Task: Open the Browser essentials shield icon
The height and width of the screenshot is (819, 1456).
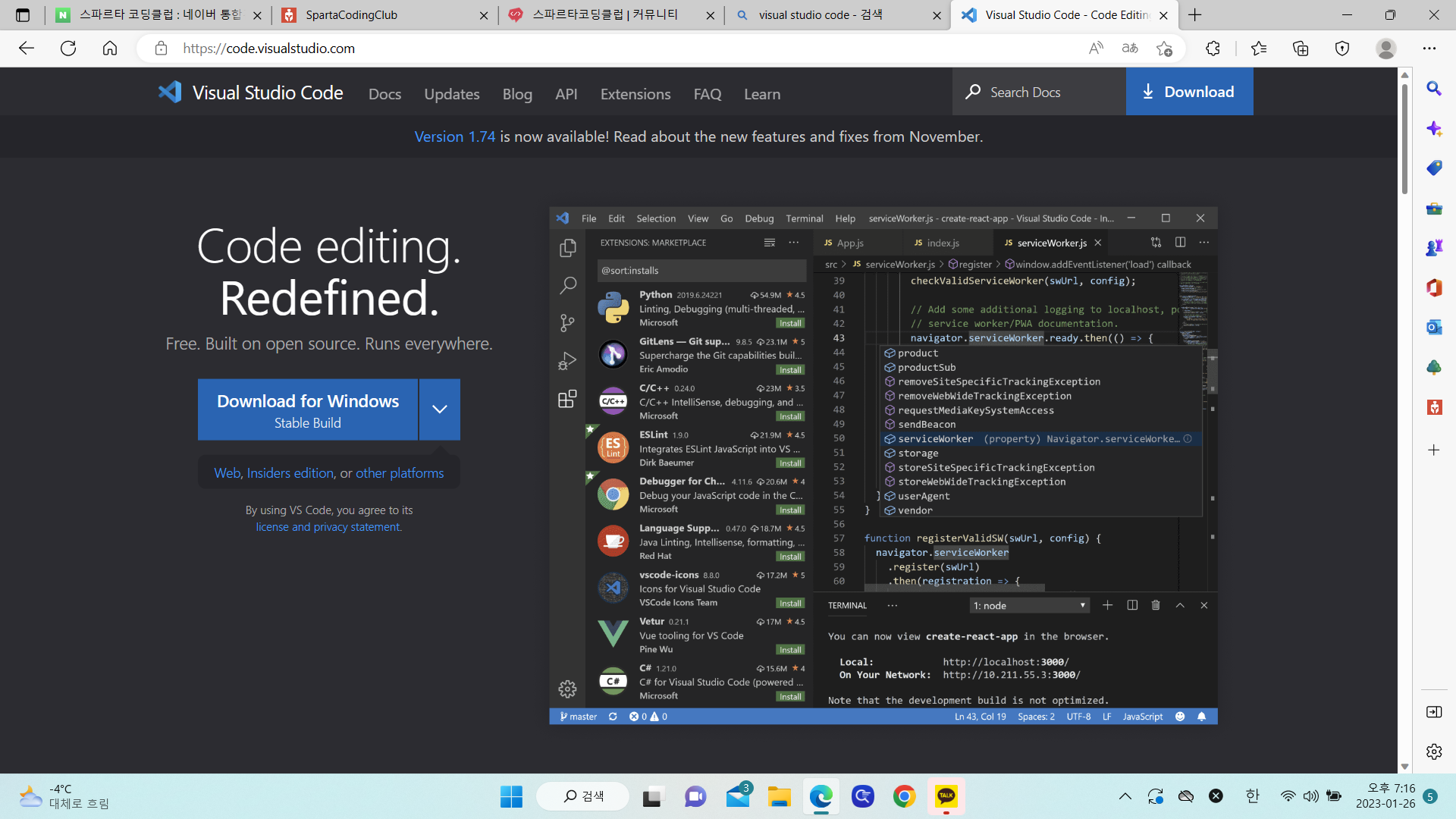Action: [x=1342, y=49]
